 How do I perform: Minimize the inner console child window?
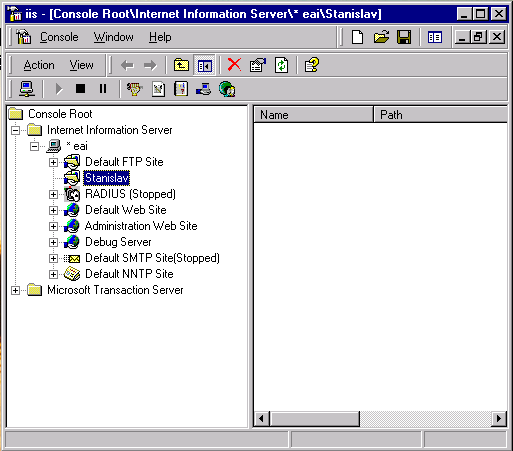coord(462,37)
